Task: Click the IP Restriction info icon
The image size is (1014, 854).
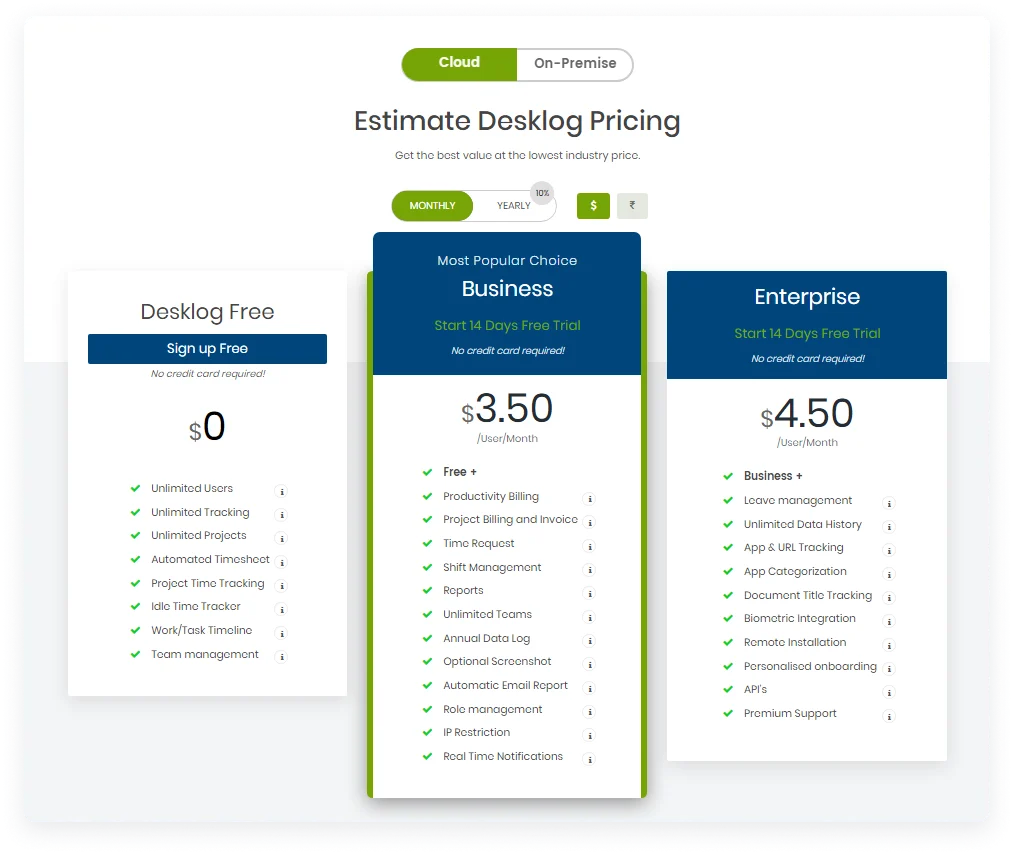Action: tap(589, 736)
